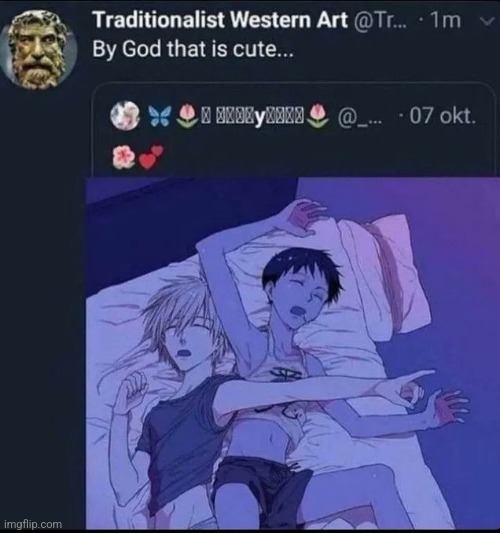Click the first tulip emoji in username

188,116
